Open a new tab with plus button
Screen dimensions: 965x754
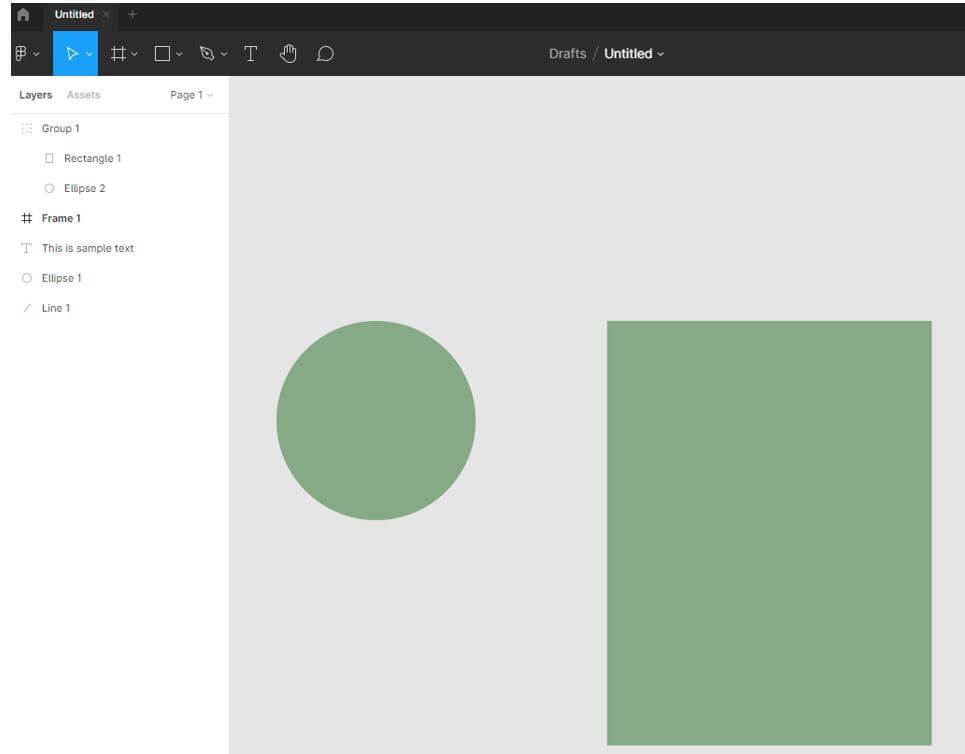pyautogui.click(x=132, y=15)
